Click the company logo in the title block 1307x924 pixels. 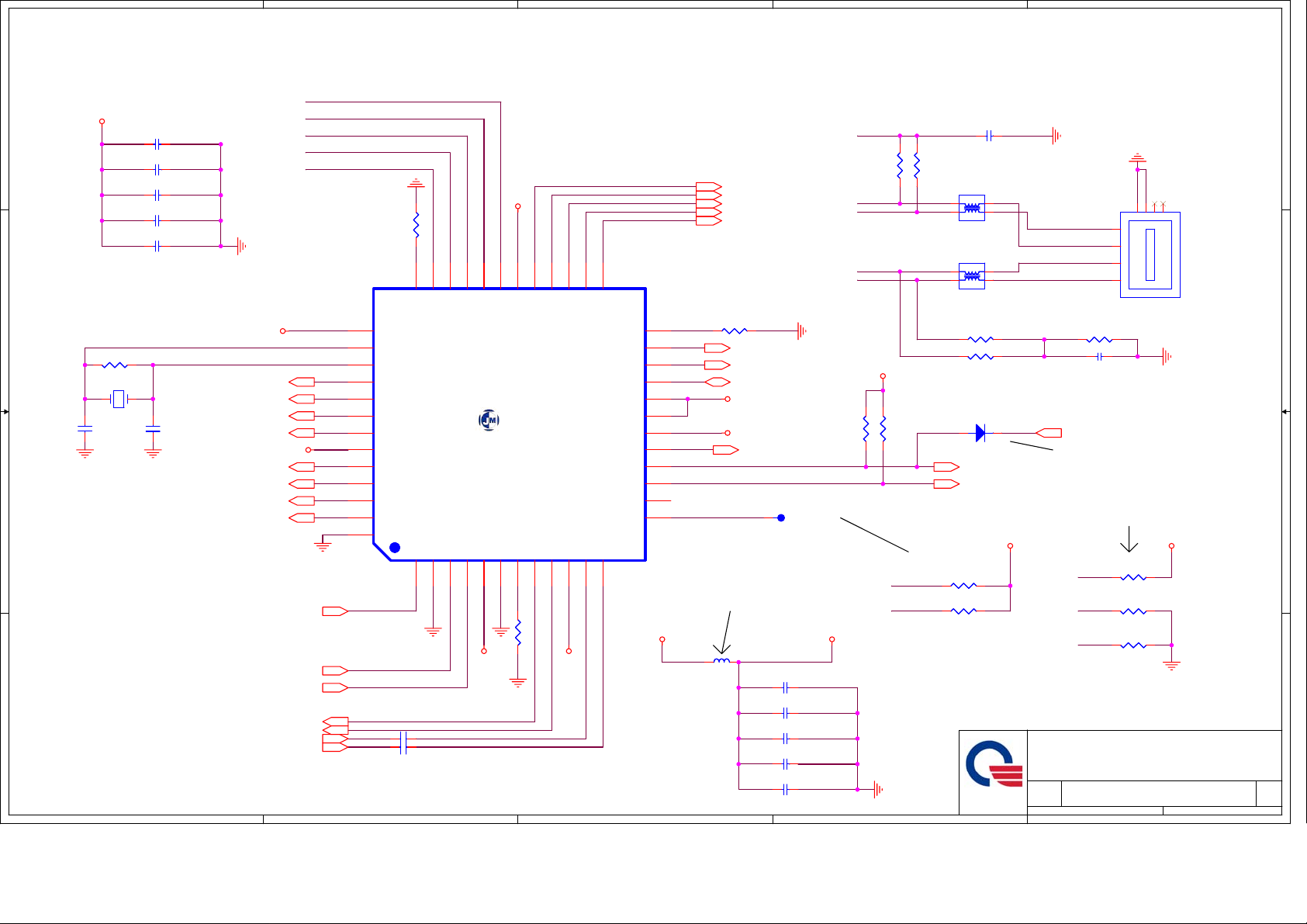click(994, 764)
